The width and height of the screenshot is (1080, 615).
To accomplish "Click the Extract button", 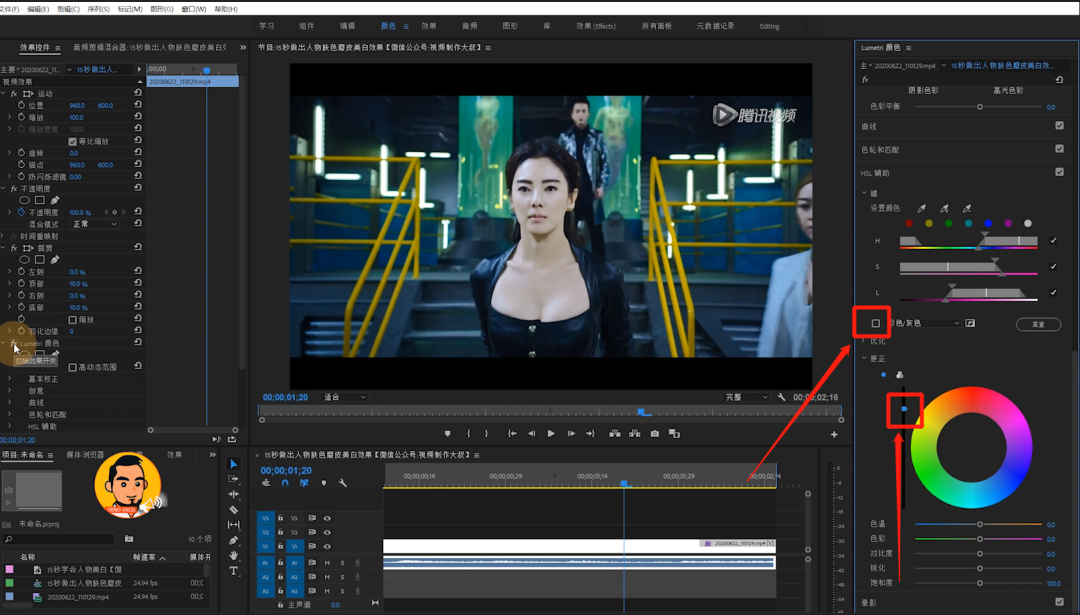I will [x=634, y=434].
